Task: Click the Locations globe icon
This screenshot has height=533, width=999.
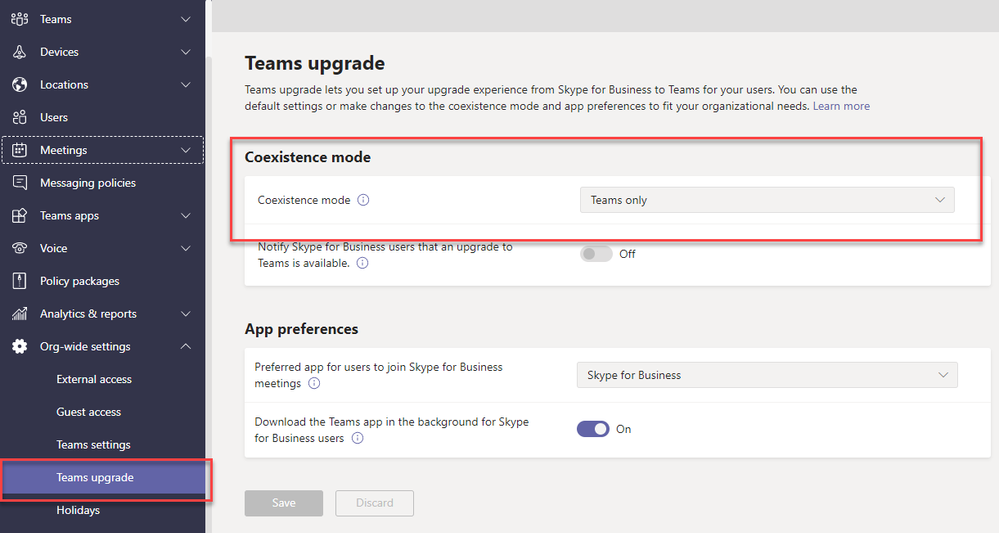Action: [20, 85]
